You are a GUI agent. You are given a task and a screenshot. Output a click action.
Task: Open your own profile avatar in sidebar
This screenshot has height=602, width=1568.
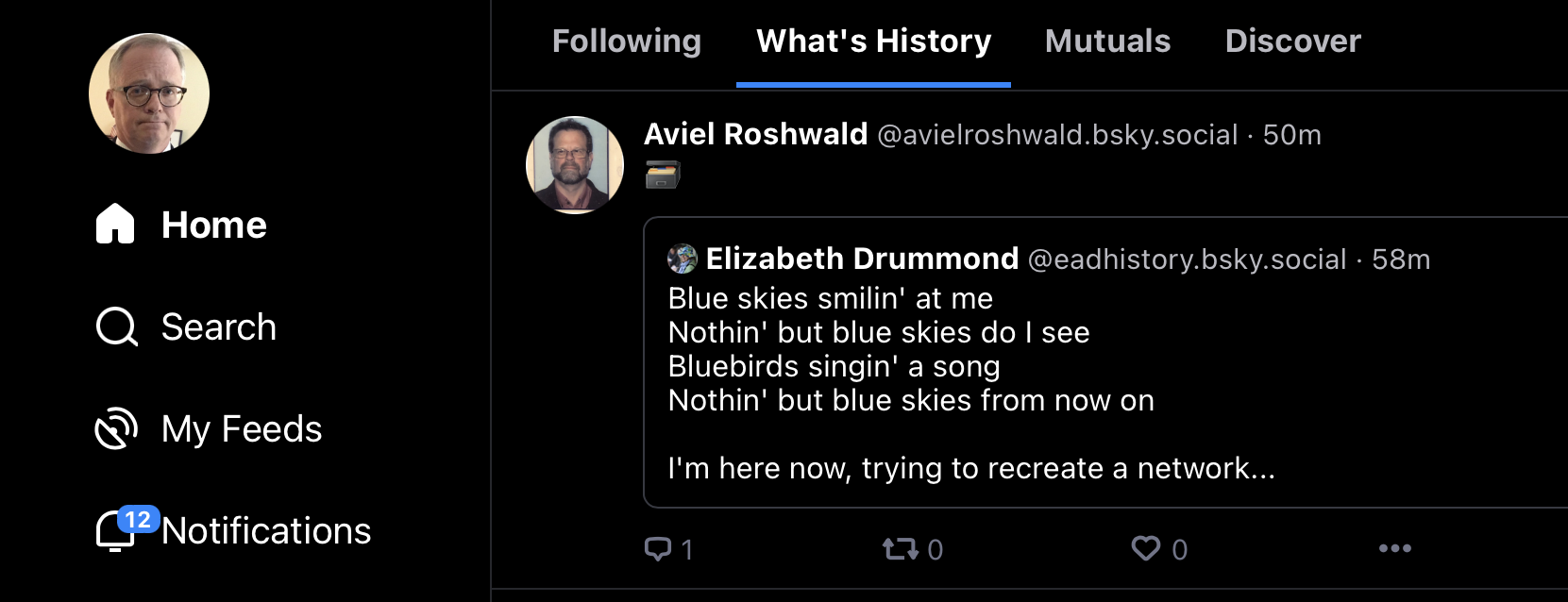[149, 93]
